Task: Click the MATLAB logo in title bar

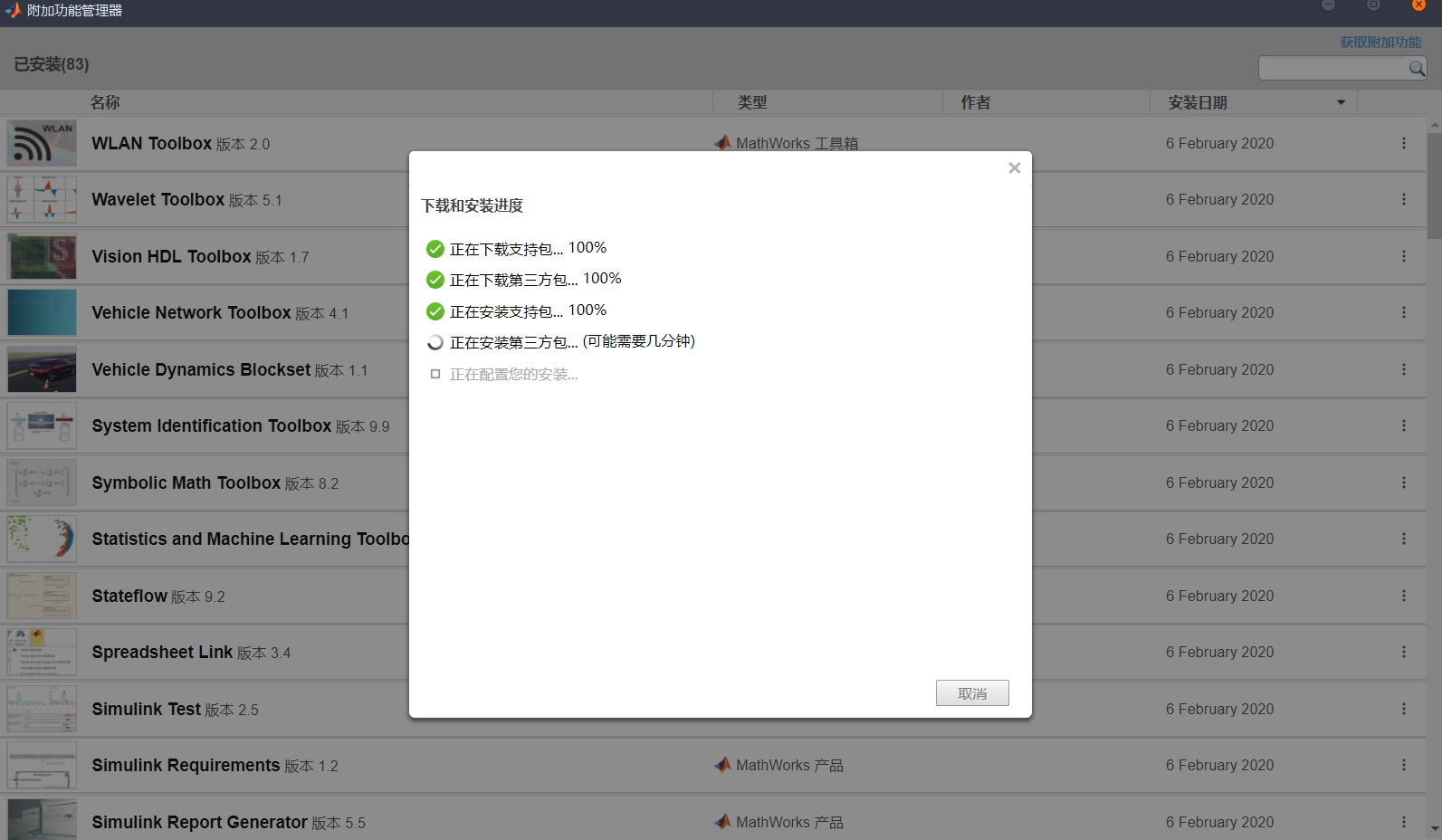Action: pyautogui.click(x=13, y=11)
